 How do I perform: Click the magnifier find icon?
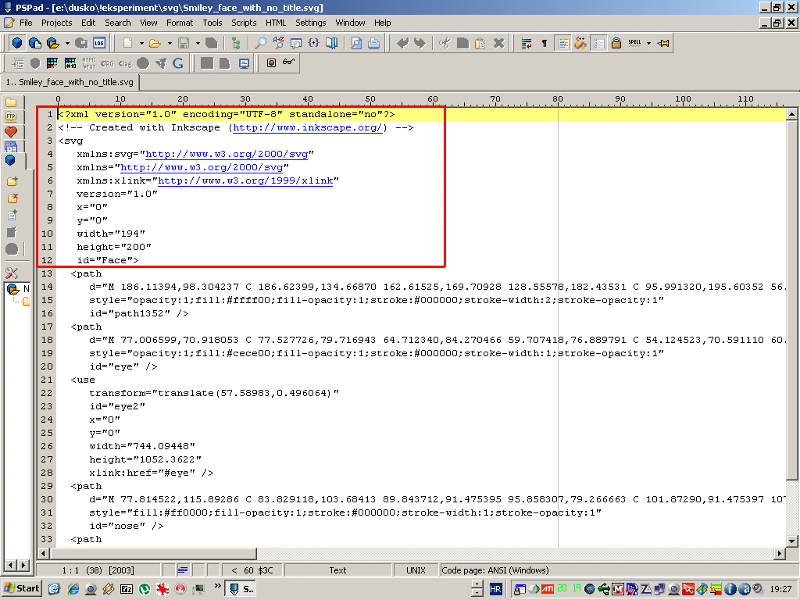pyautogui.click(x=261, y=43)
